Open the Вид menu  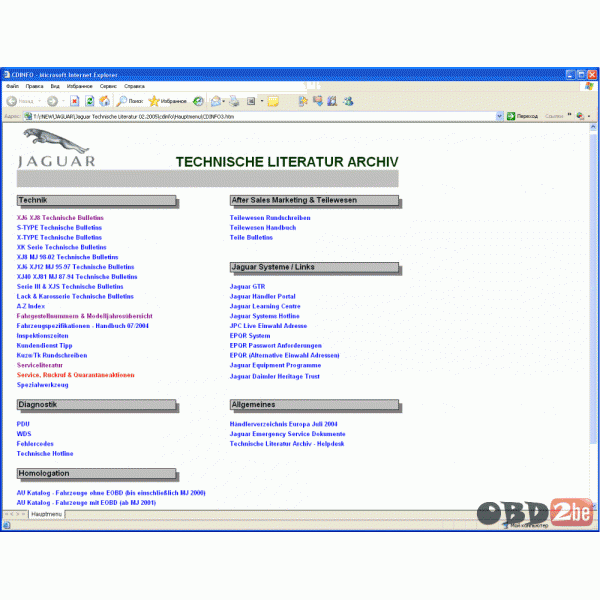click(55, 86)
